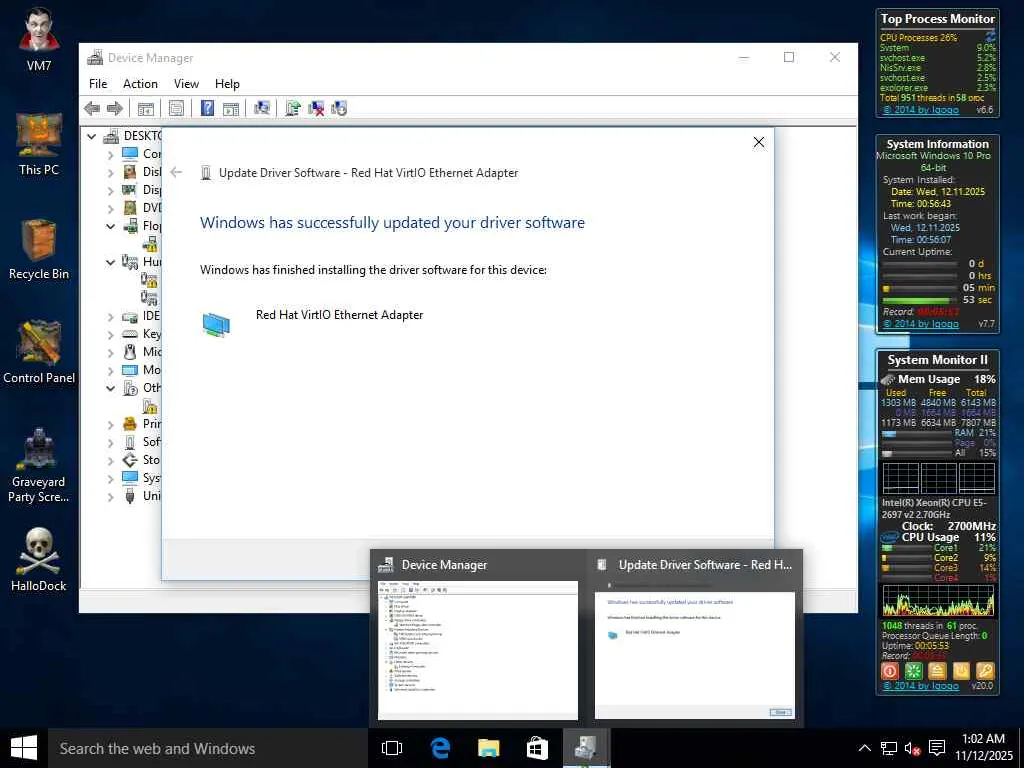The height and width of the screenshot is (768, 1024).
Task: Click Igogo link in System Monitor II gadget
Action: [x=921, y=686]
